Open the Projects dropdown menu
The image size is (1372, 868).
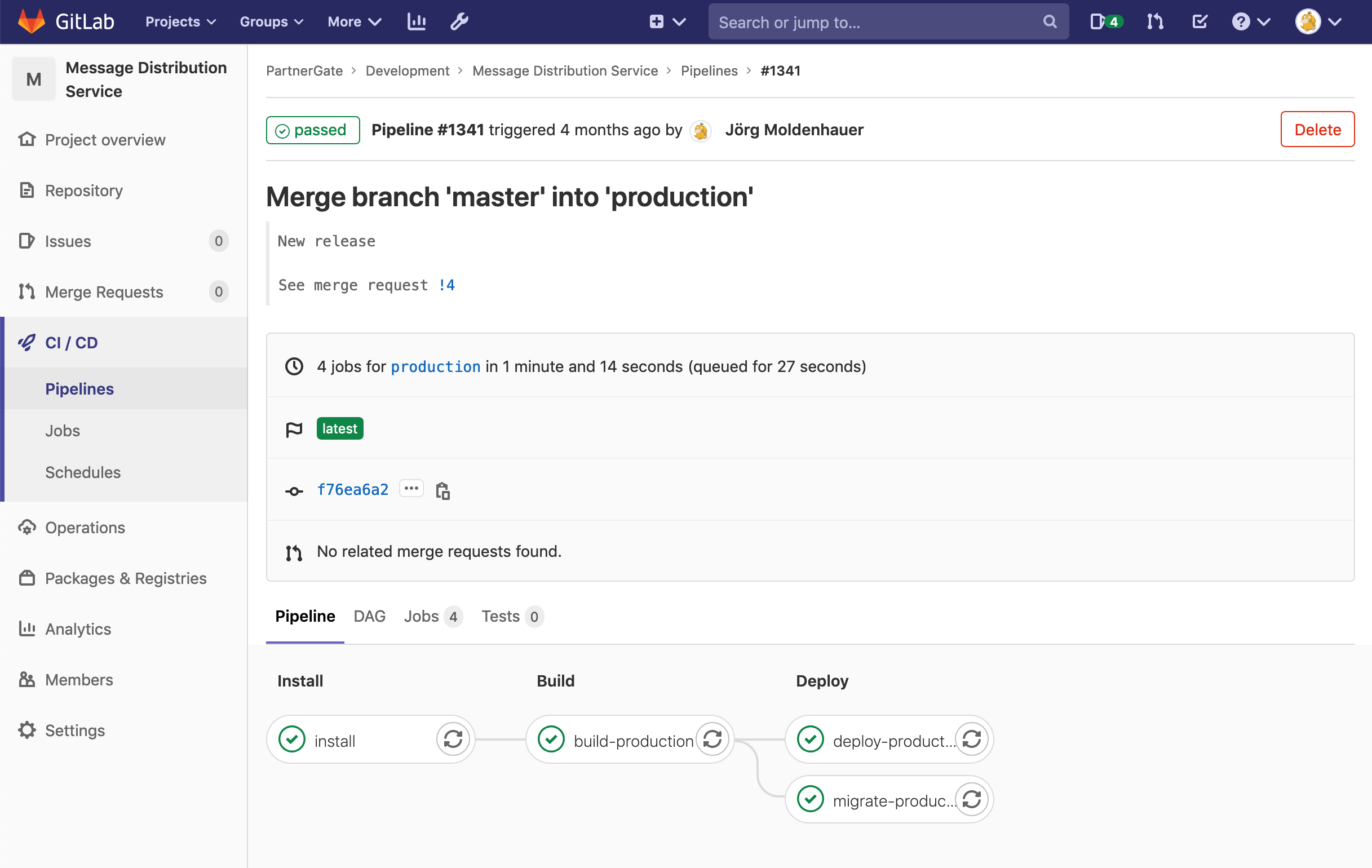180,21
